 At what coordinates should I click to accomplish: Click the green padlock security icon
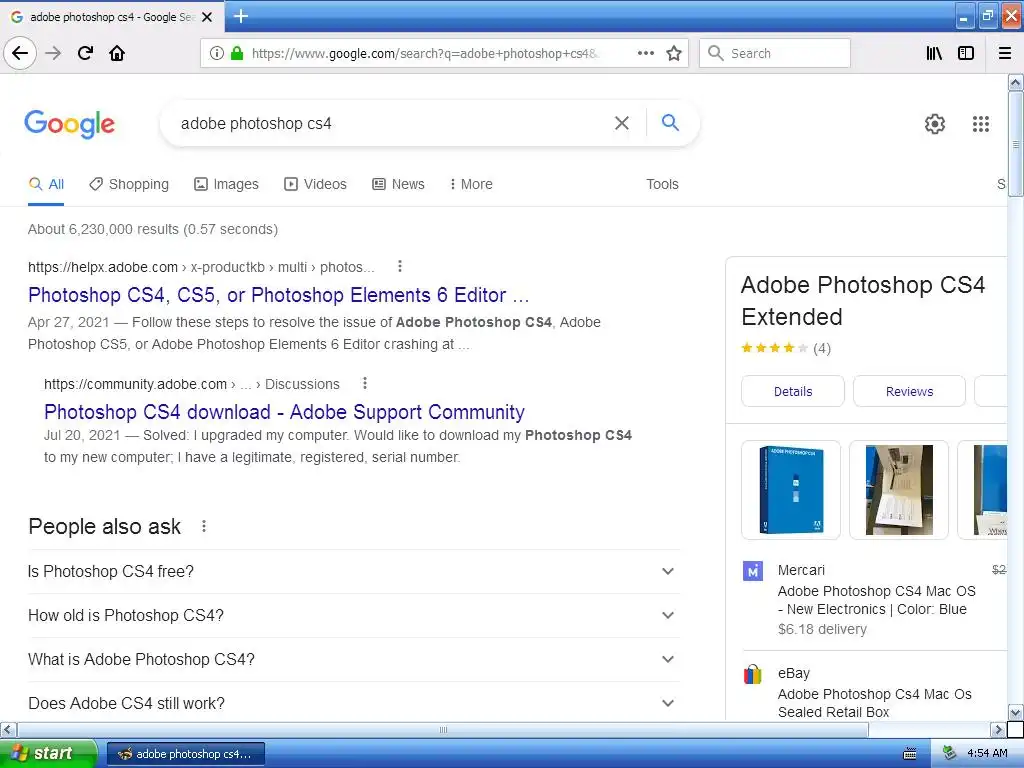[237, 53]
